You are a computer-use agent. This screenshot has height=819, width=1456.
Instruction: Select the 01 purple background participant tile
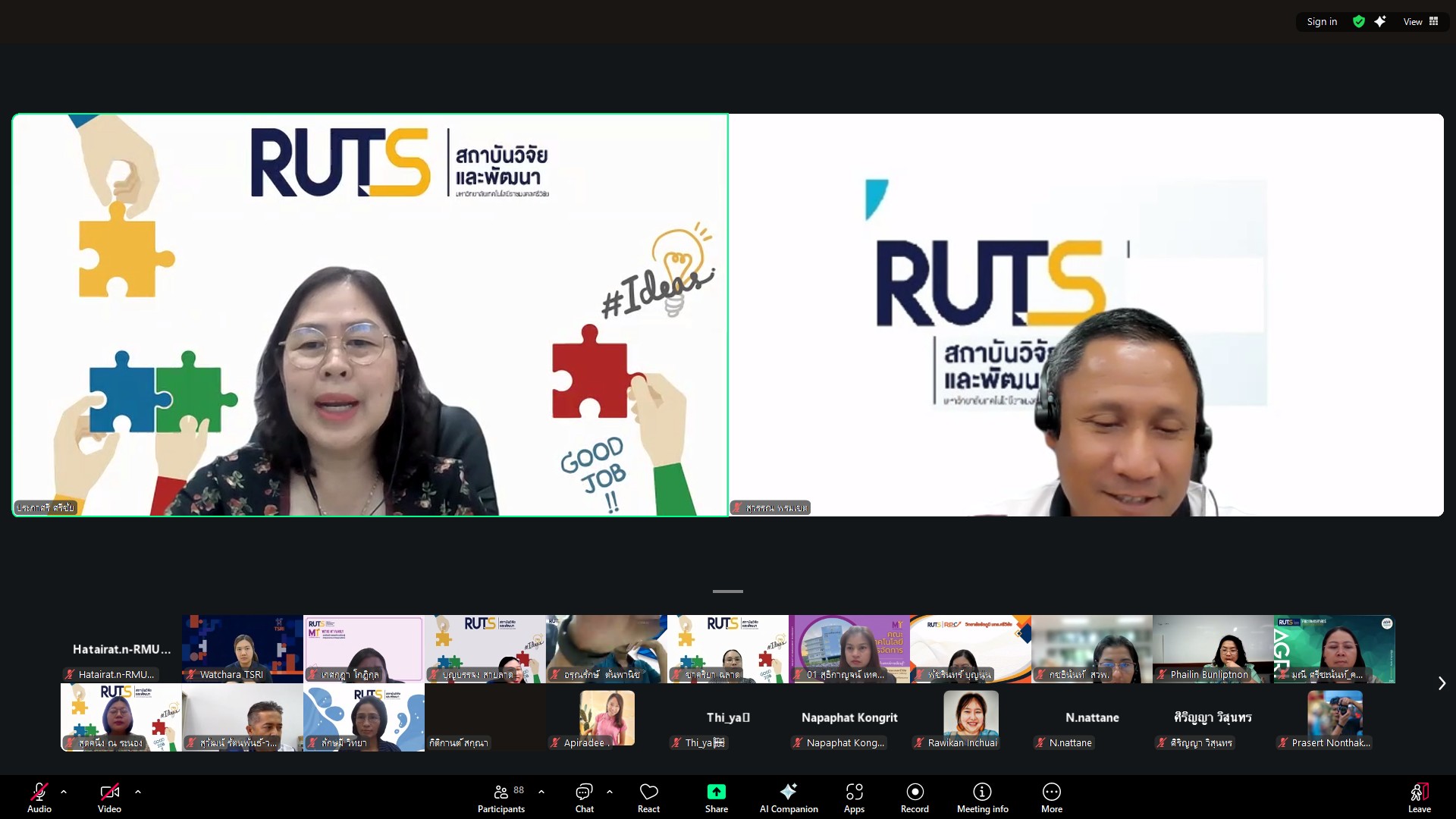point(849,649)
